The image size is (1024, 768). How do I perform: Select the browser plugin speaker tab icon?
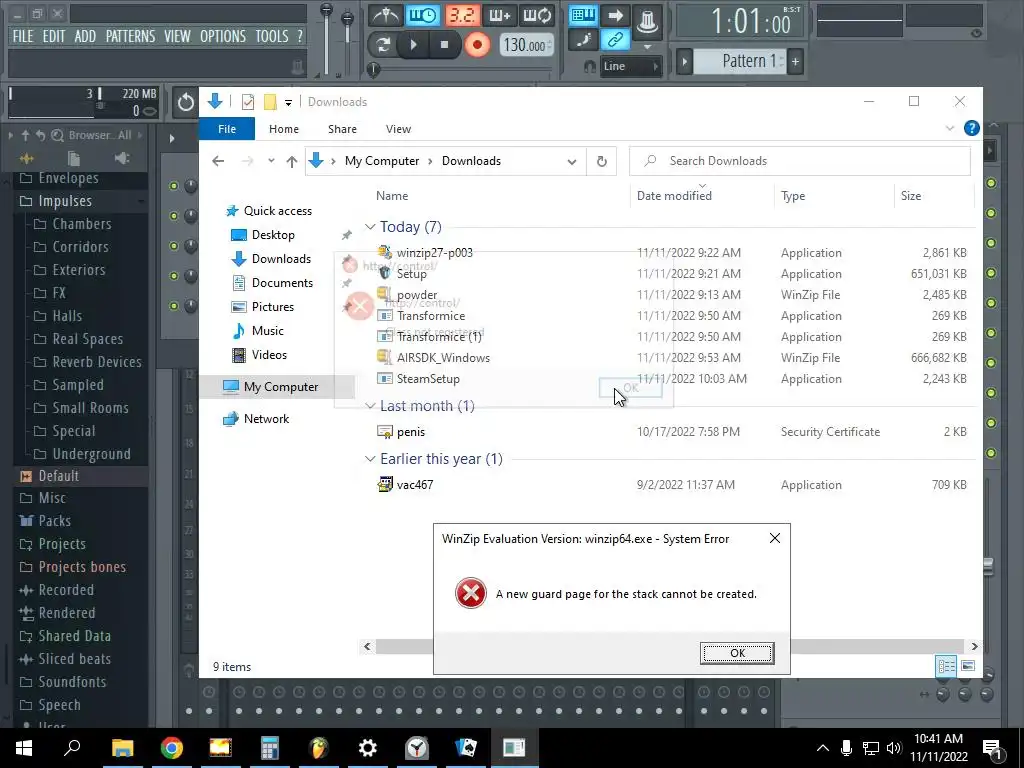121,158
